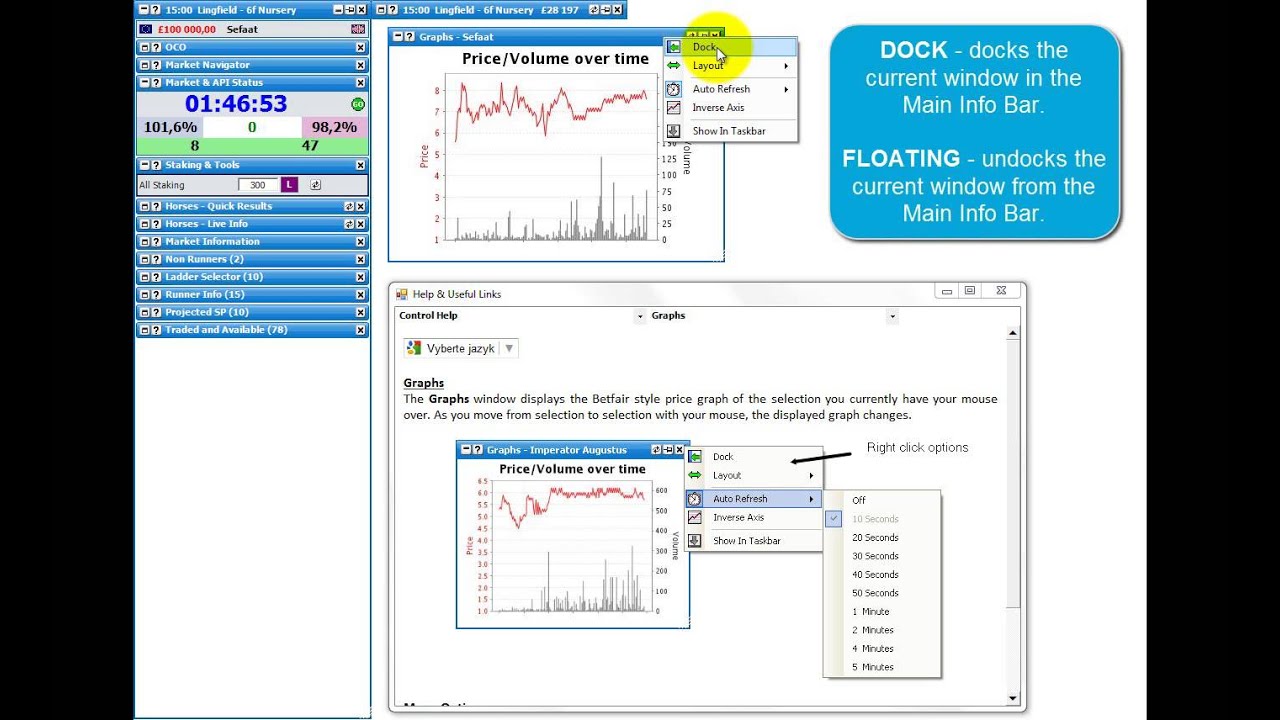
Task: Click the 98,2% lay book value
Action: 334,127
